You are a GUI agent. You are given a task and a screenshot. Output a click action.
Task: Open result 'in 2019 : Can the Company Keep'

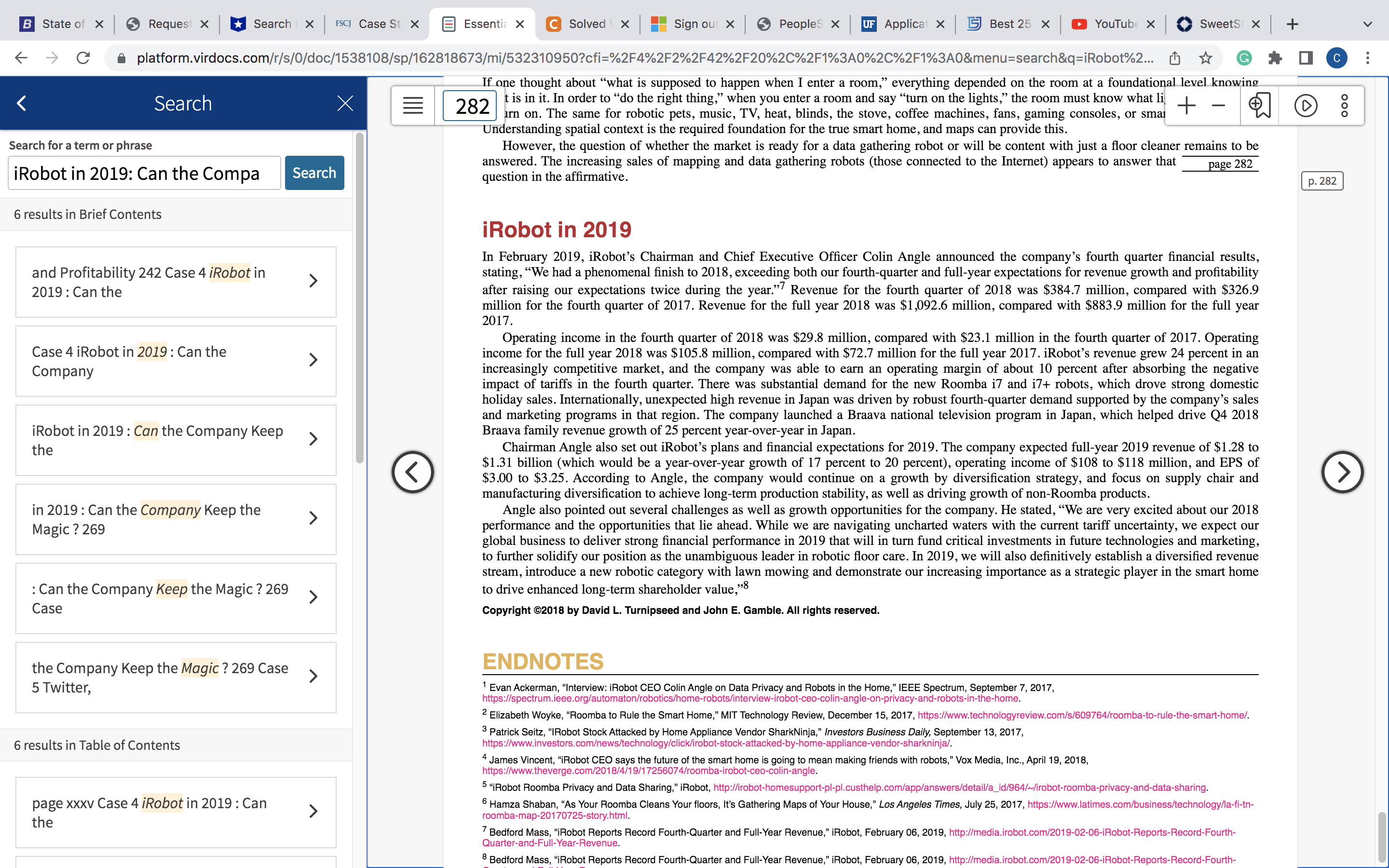[x=176, y=519]
